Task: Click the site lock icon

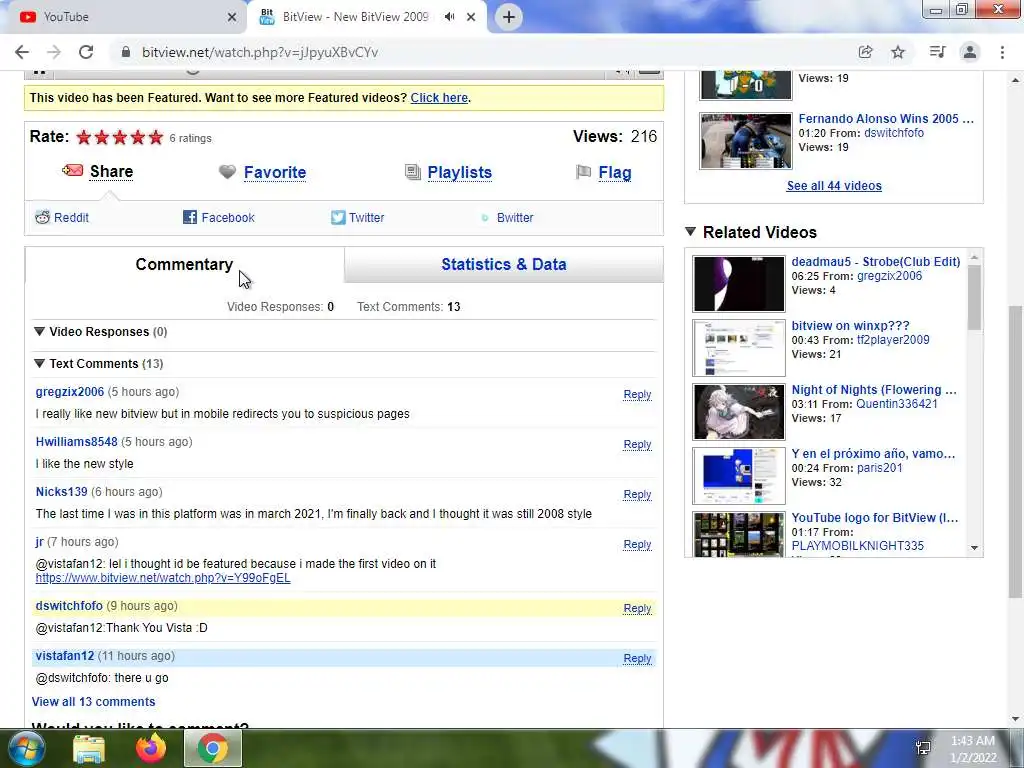Action: 126,52
